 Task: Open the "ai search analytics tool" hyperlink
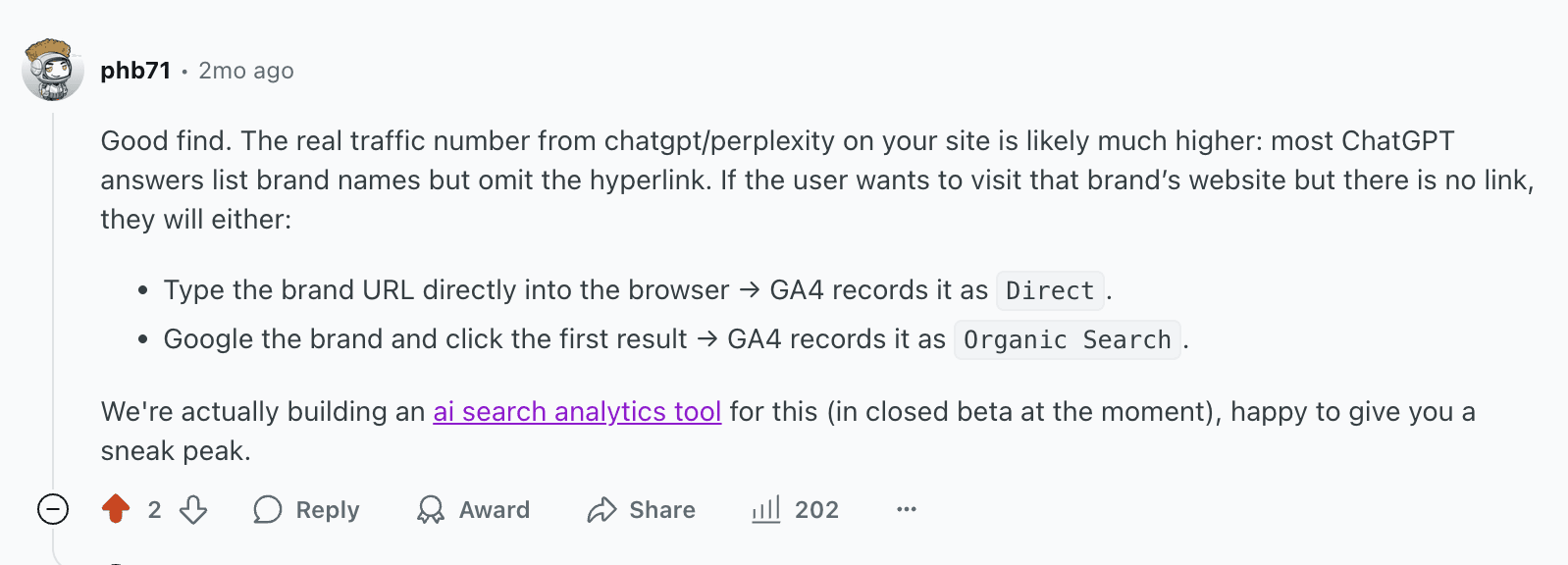[577, 412]
